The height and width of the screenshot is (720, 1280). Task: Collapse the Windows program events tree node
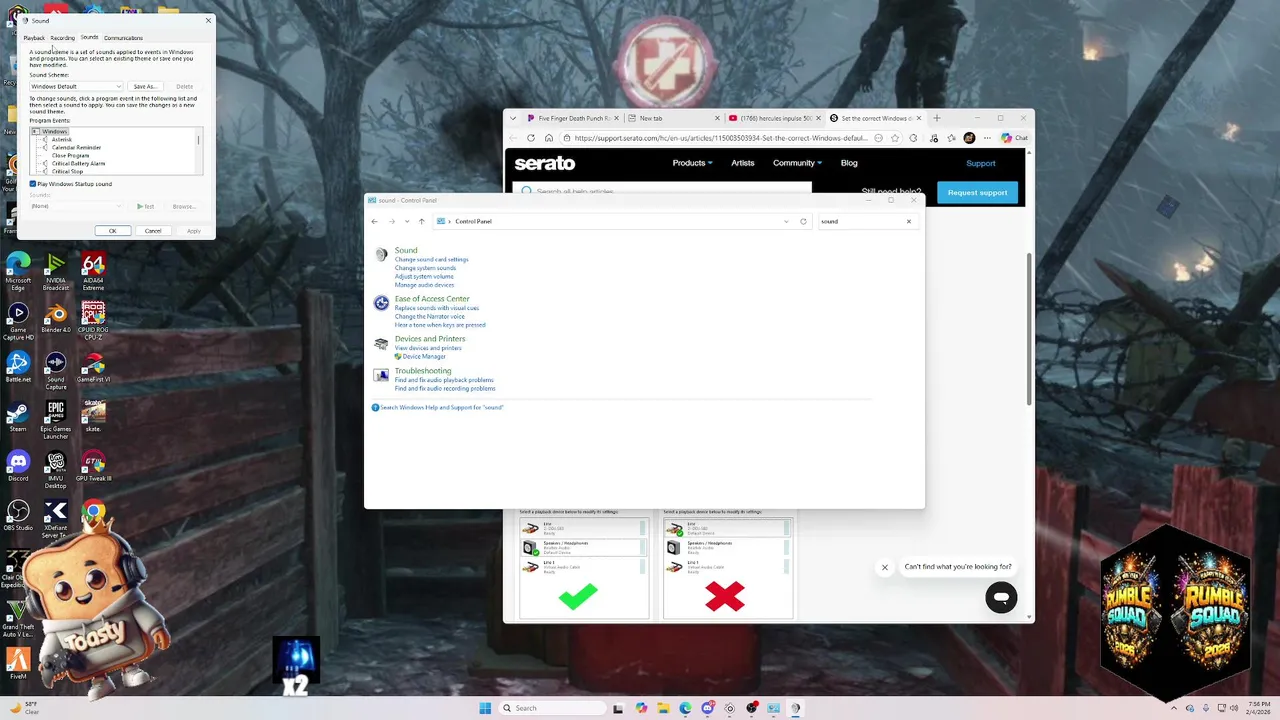(x=35, y=131)
